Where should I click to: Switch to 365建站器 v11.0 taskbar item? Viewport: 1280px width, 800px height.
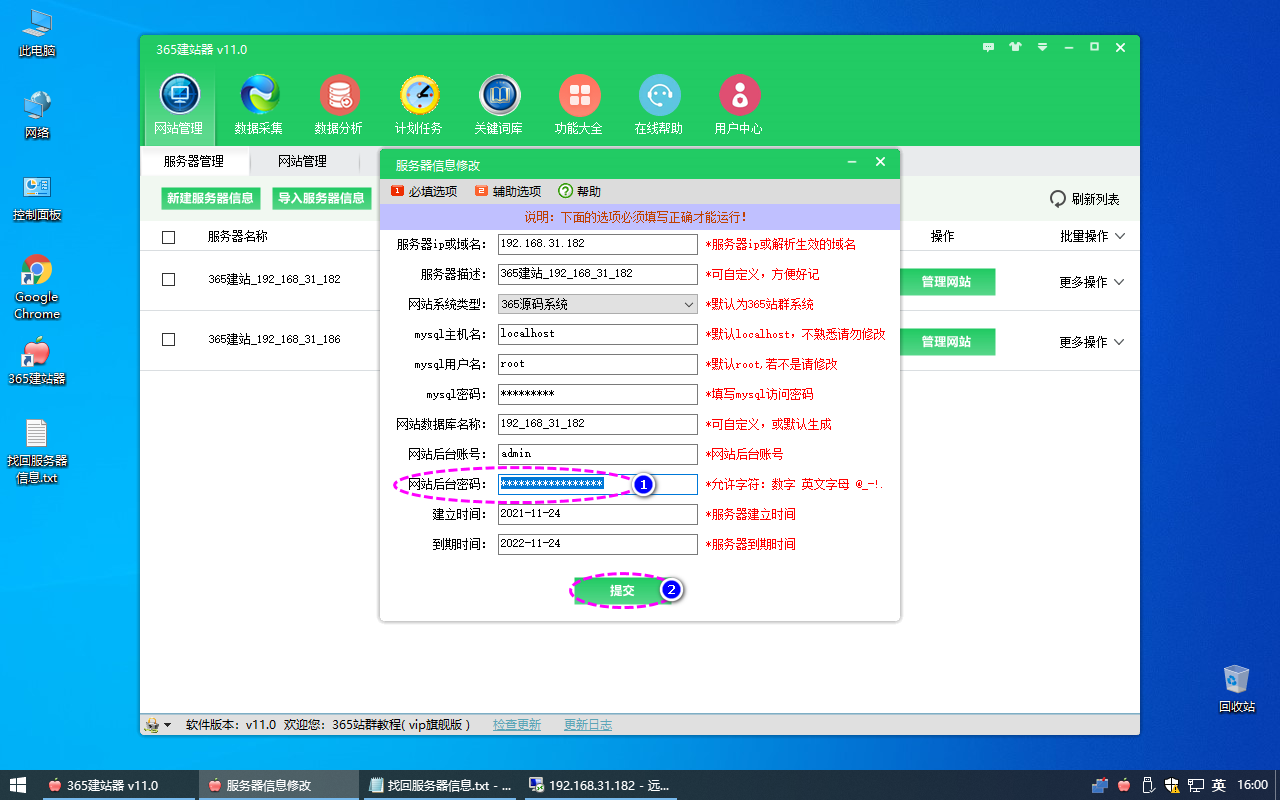119,786
